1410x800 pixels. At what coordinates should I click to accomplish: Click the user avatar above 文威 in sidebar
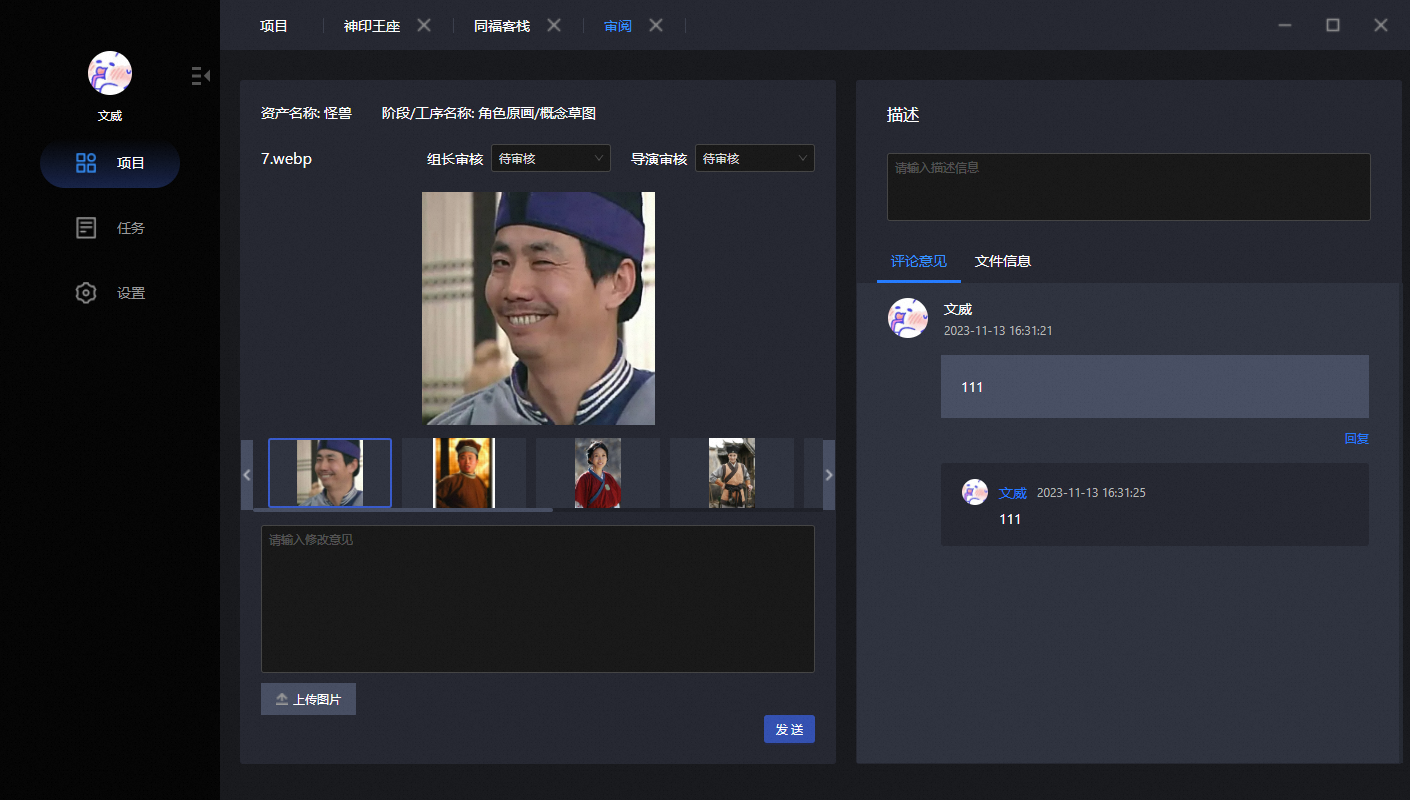[x=110, y=73]
